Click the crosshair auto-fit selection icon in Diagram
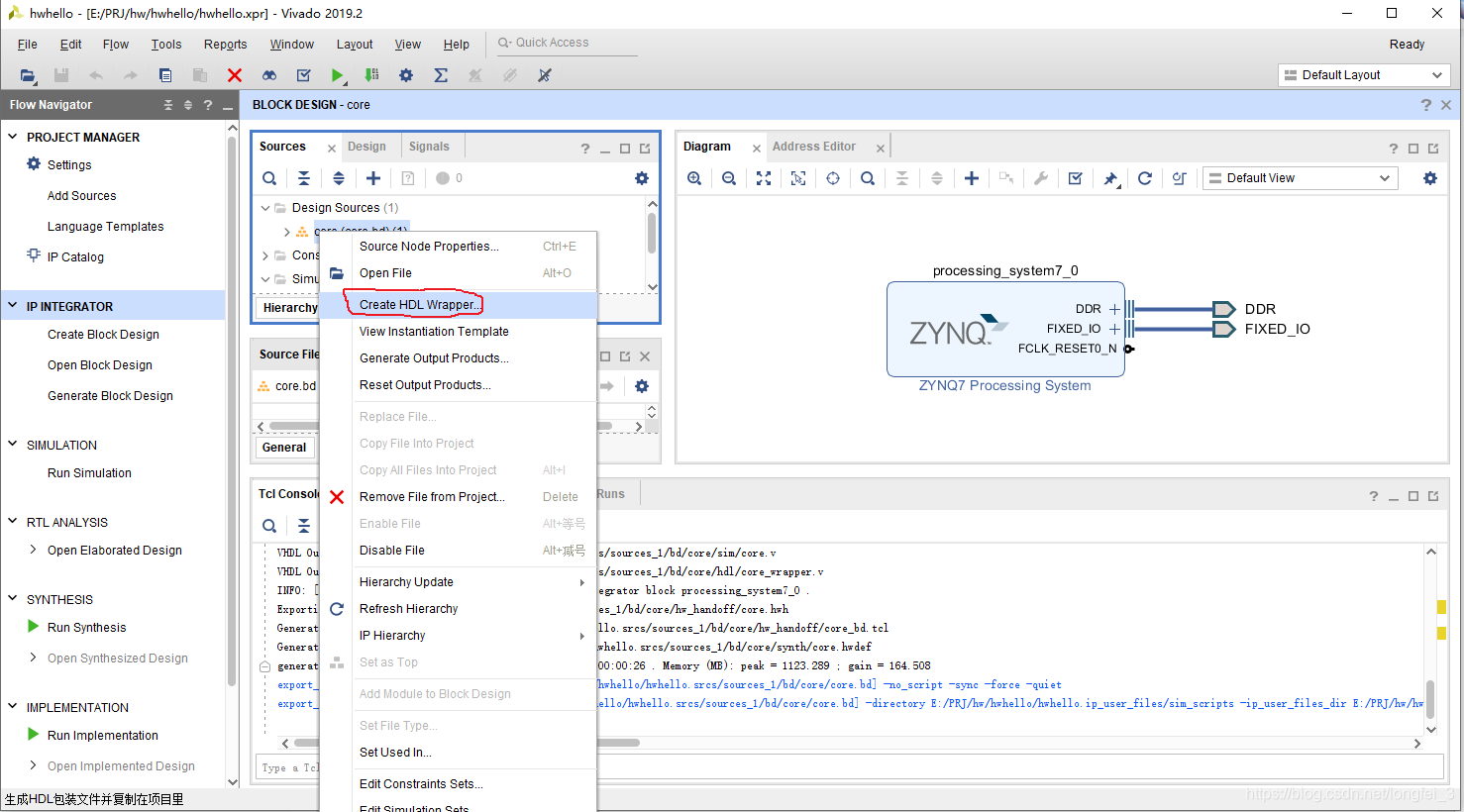 pyautogui.click(x=833, y=178)
